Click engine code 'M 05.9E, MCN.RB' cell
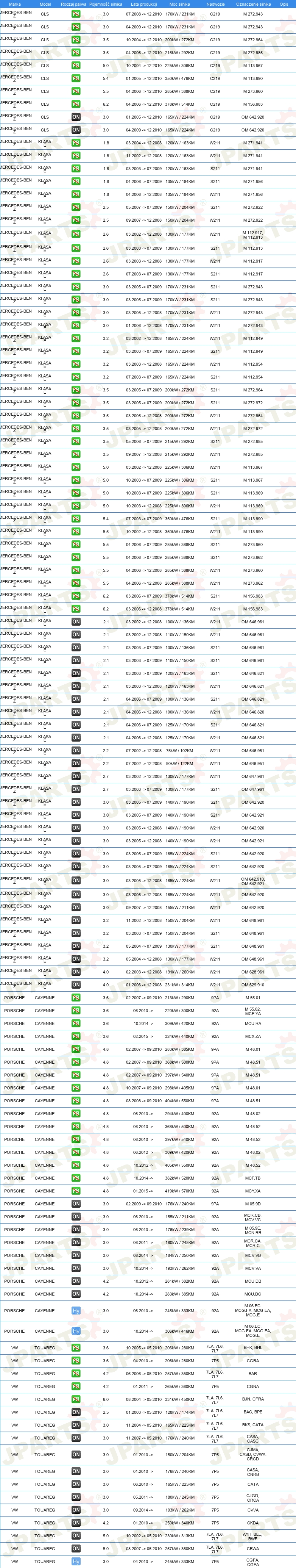296x1568 pixels. [x=253, y=1230]
